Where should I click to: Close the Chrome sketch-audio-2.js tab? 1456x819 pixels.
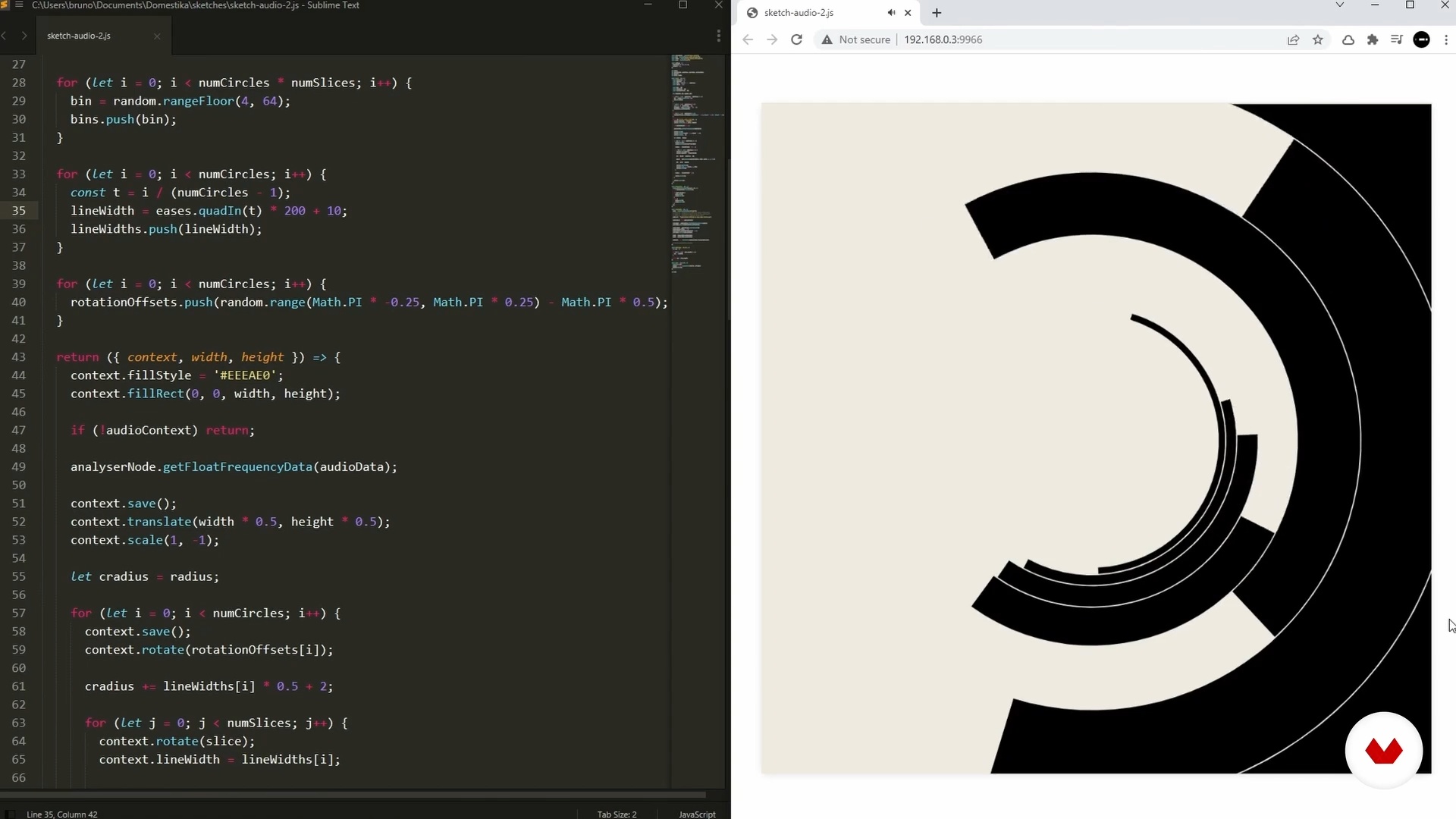[x=908, y=13]
